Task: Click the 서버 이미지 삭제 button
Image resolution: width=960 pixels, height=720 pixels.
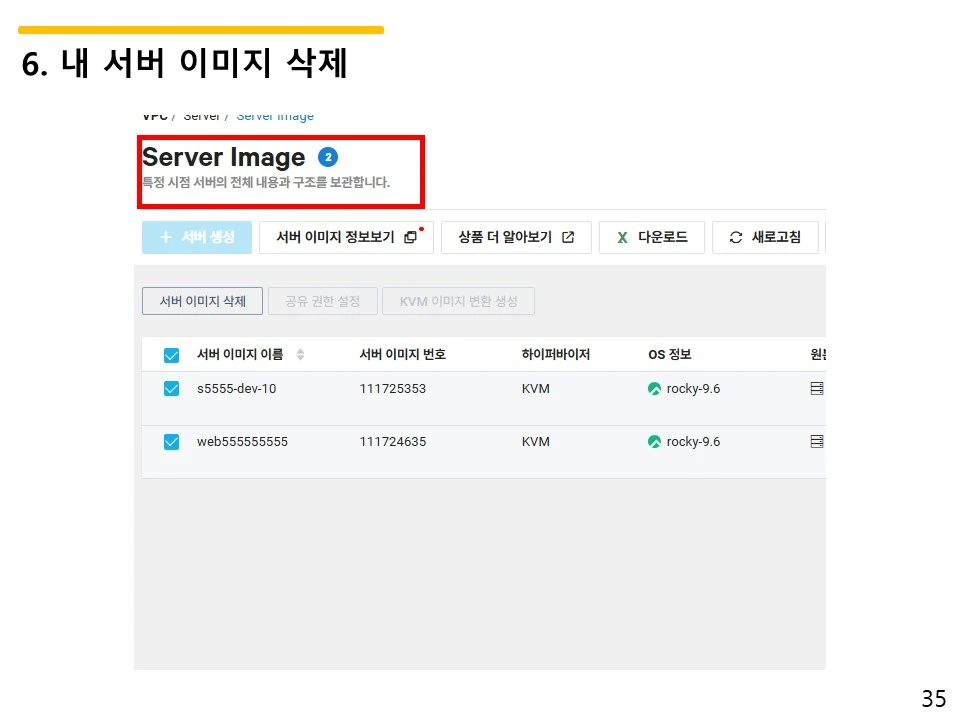Action: (202, 300)
